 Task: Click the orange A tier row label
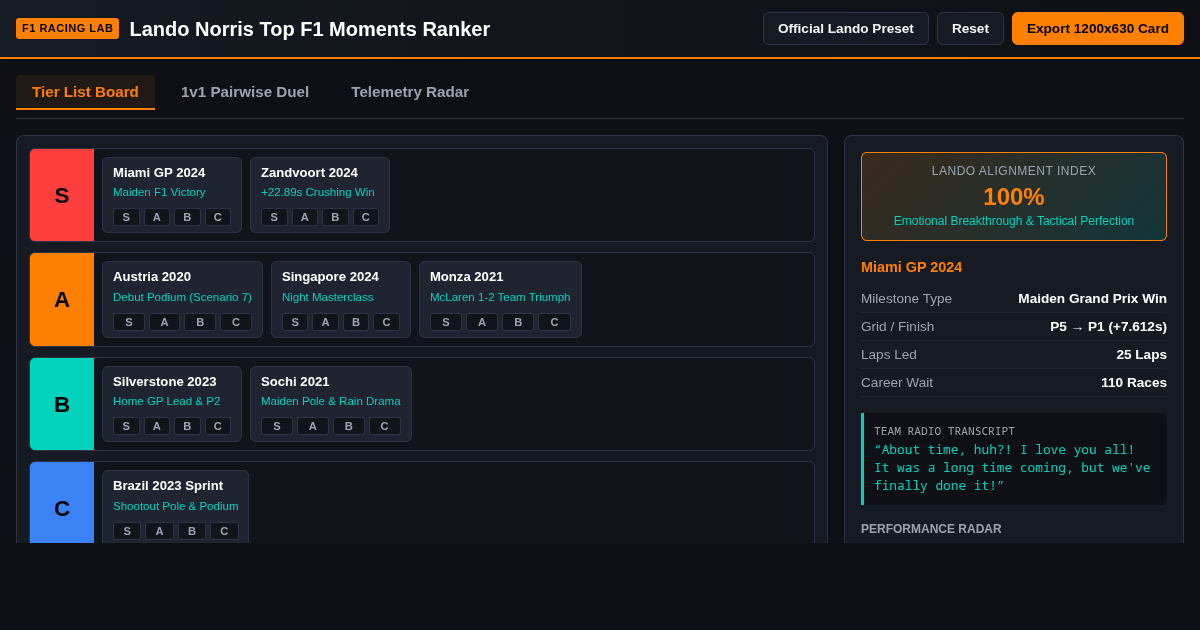click(x=62, y=300)
